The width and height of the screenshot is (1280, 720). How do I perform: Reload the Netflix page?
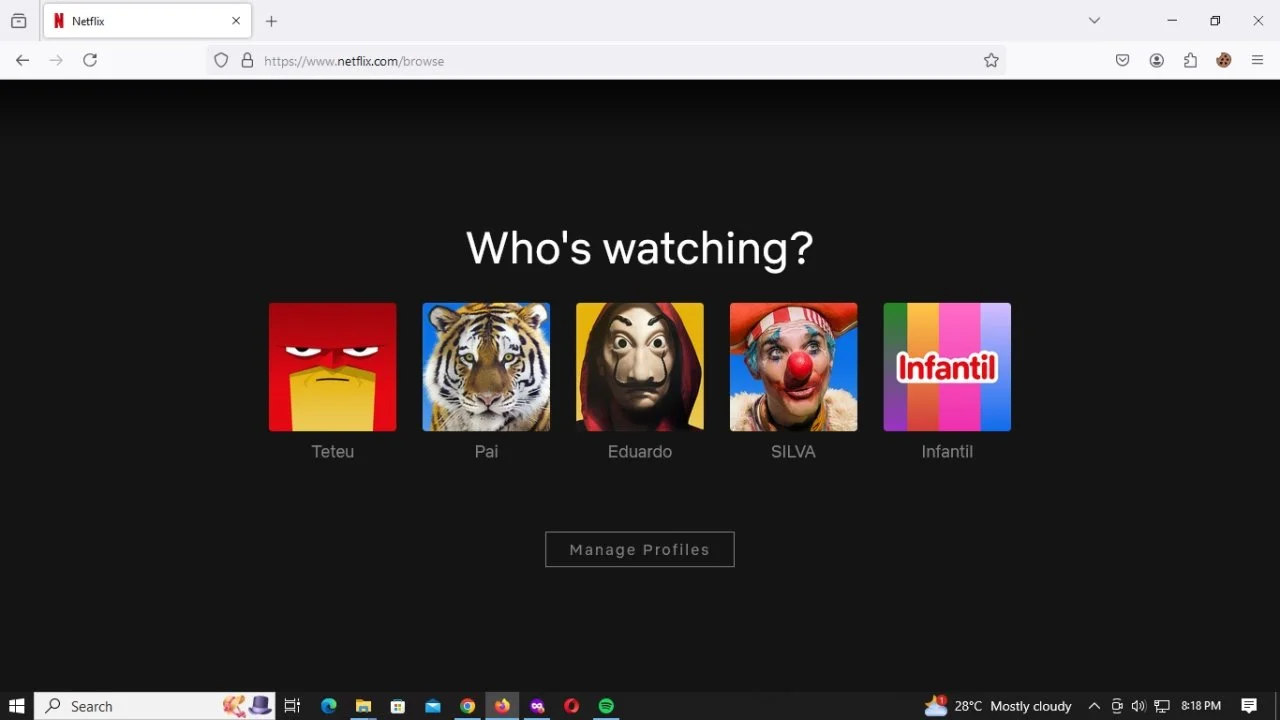90,60
